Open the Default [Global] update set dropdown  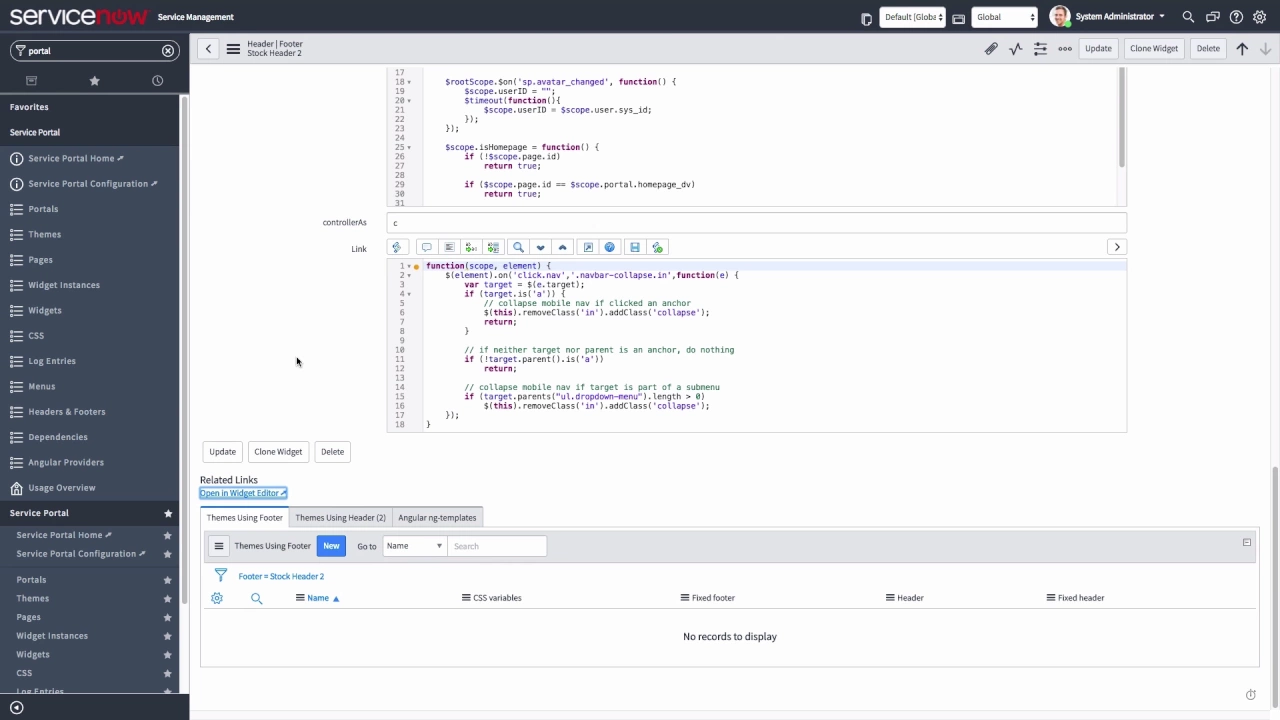click(912, 16)
